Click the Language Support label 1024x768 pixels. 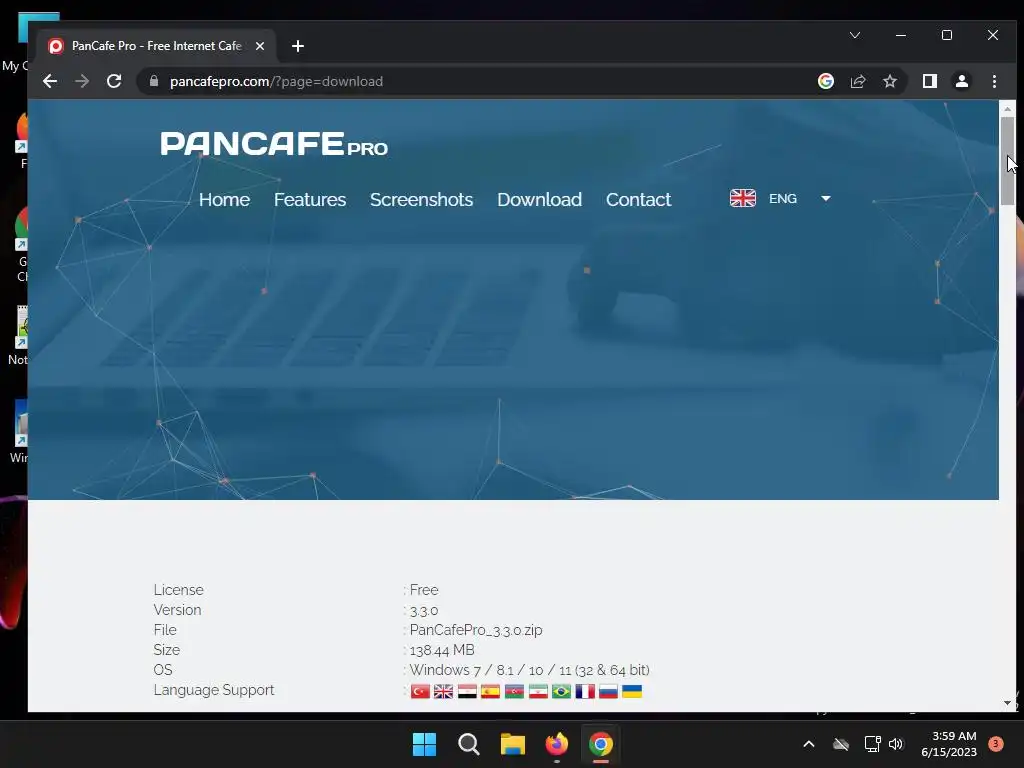[x=214, y=690]
